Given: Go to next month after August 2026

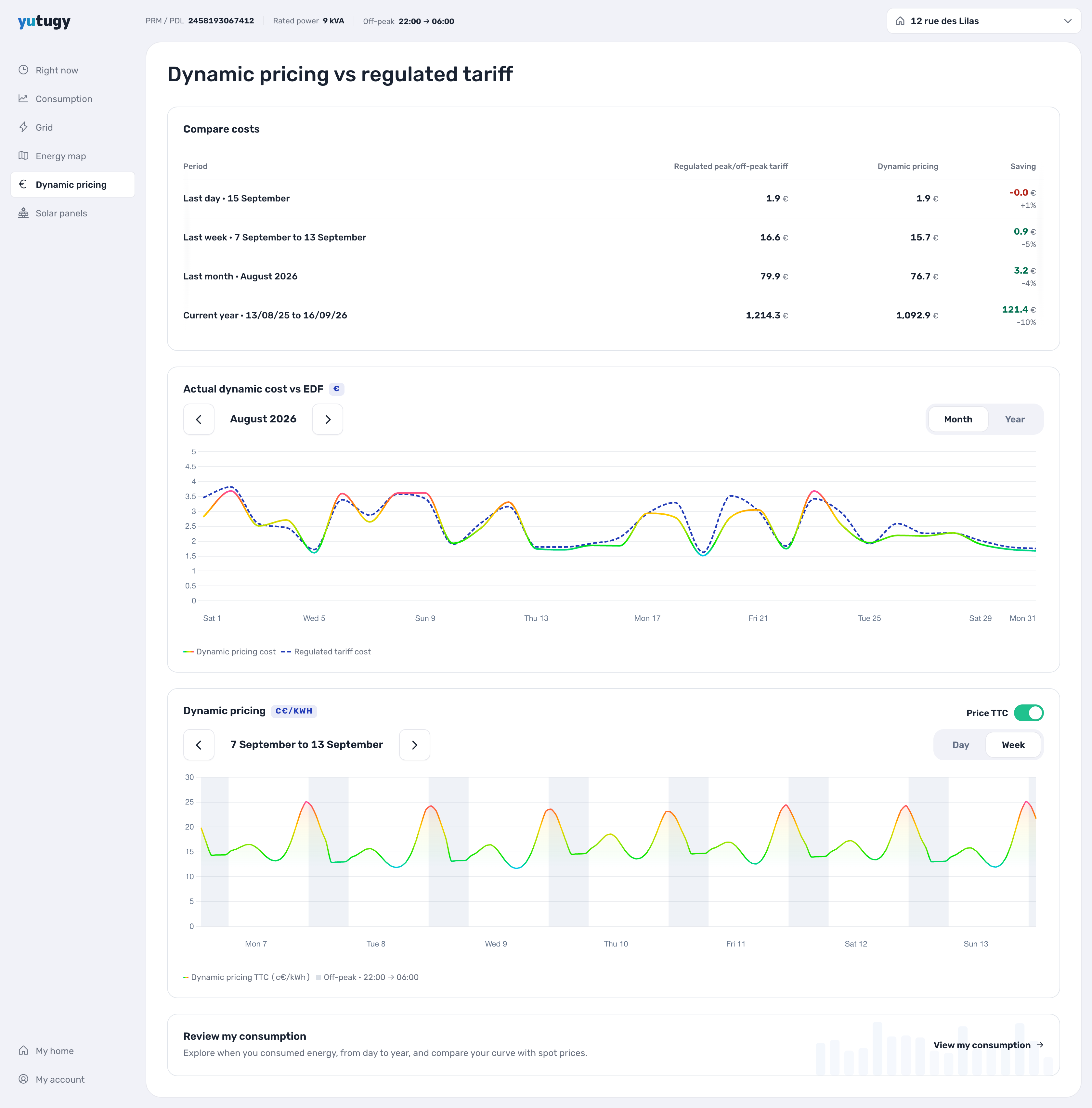Looking at the screenshot, I should click(328, 419).
